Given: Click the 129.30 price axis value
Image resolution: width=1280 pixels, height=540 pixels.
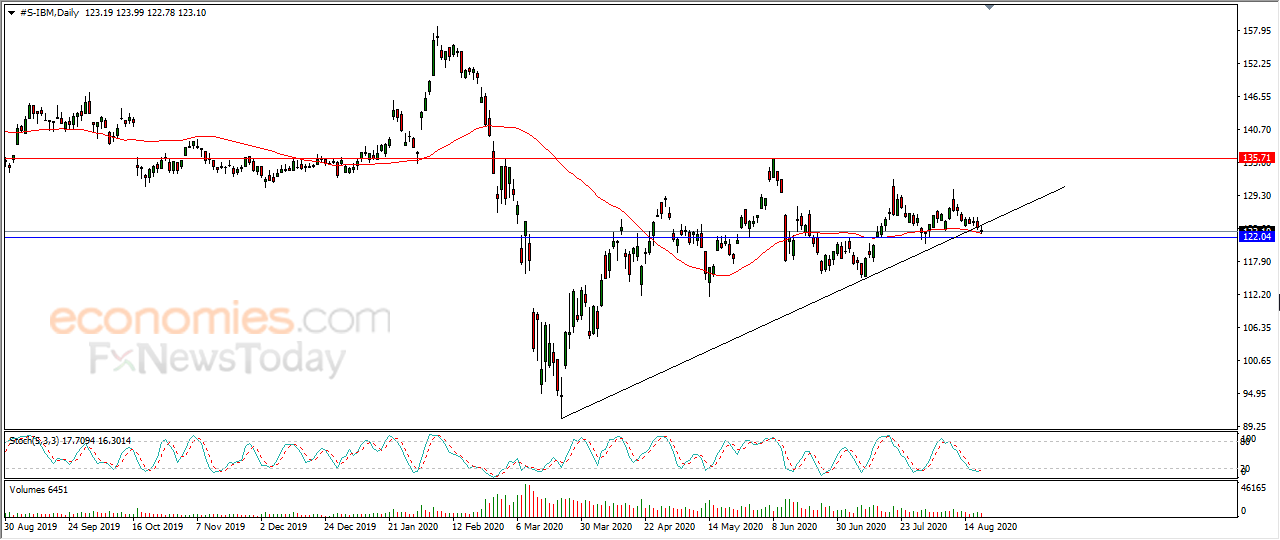Looking at the screenshot, I should pos(1257,196).
